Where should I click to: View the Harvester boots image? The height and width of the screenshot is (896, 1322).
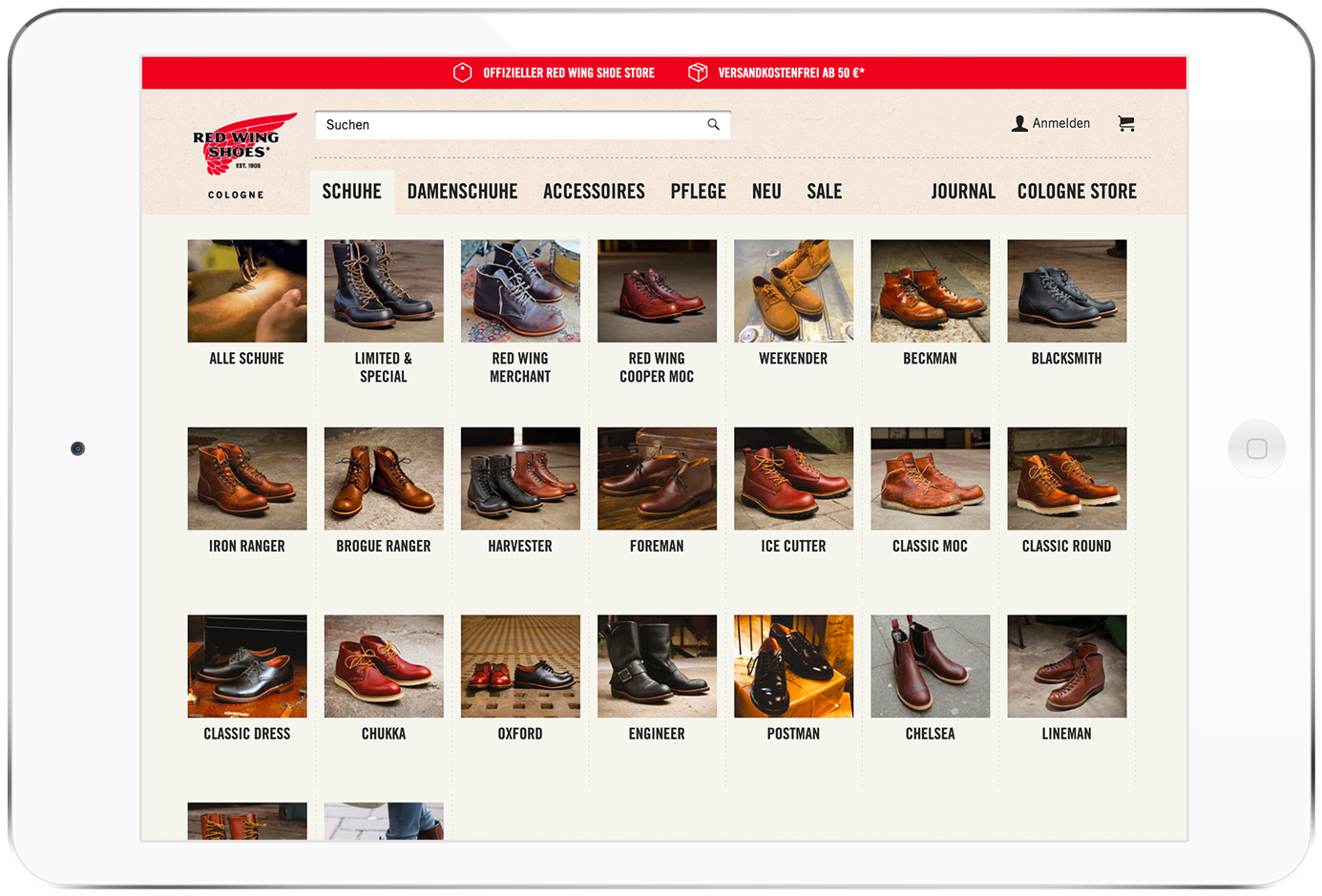tap(520, 479)
